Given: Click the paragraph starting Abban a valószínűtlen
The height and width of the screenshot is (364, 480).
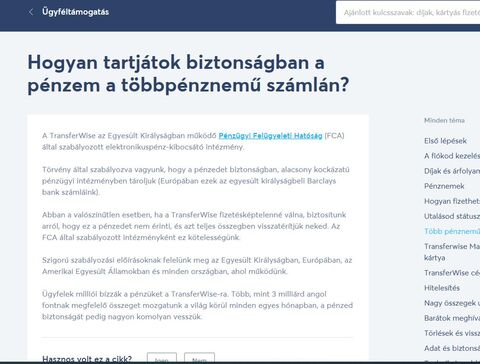Looking at the screenshot, I should coord(194,226).
